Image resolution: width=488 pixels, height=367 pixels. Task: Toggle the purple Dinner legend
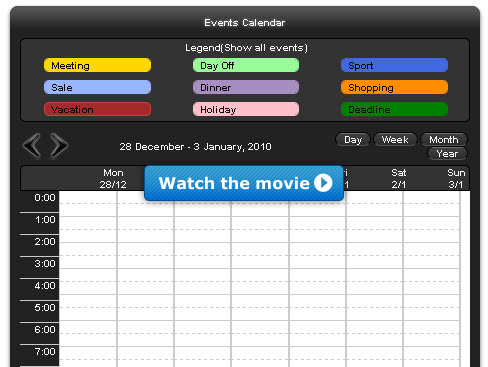point(246,87)
